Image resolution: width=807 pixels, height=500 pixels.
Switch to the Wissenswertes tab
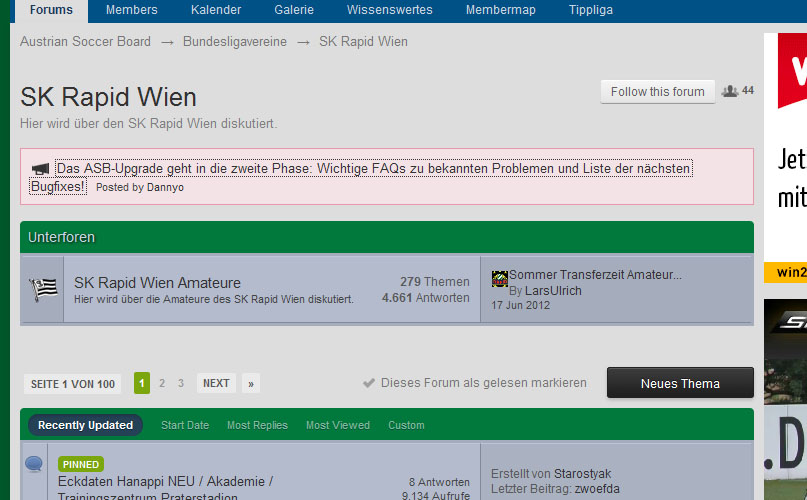[390, 10]
